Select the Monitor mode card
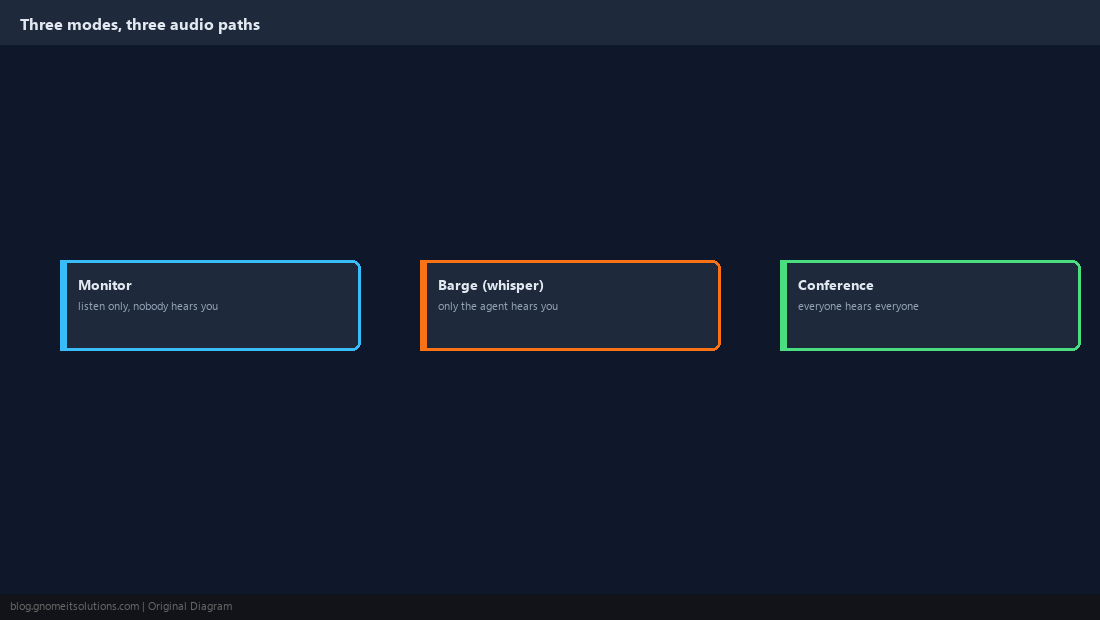 pyautogui.click(x=210, y=305)
